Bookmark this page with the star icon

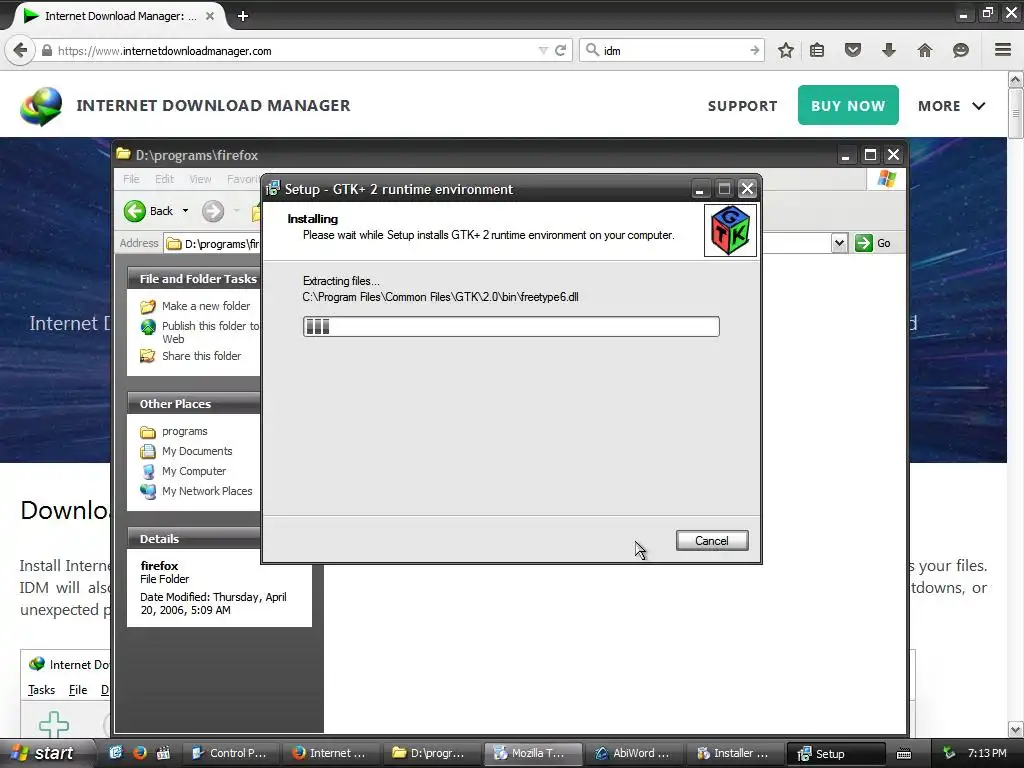tap(786, 50)
